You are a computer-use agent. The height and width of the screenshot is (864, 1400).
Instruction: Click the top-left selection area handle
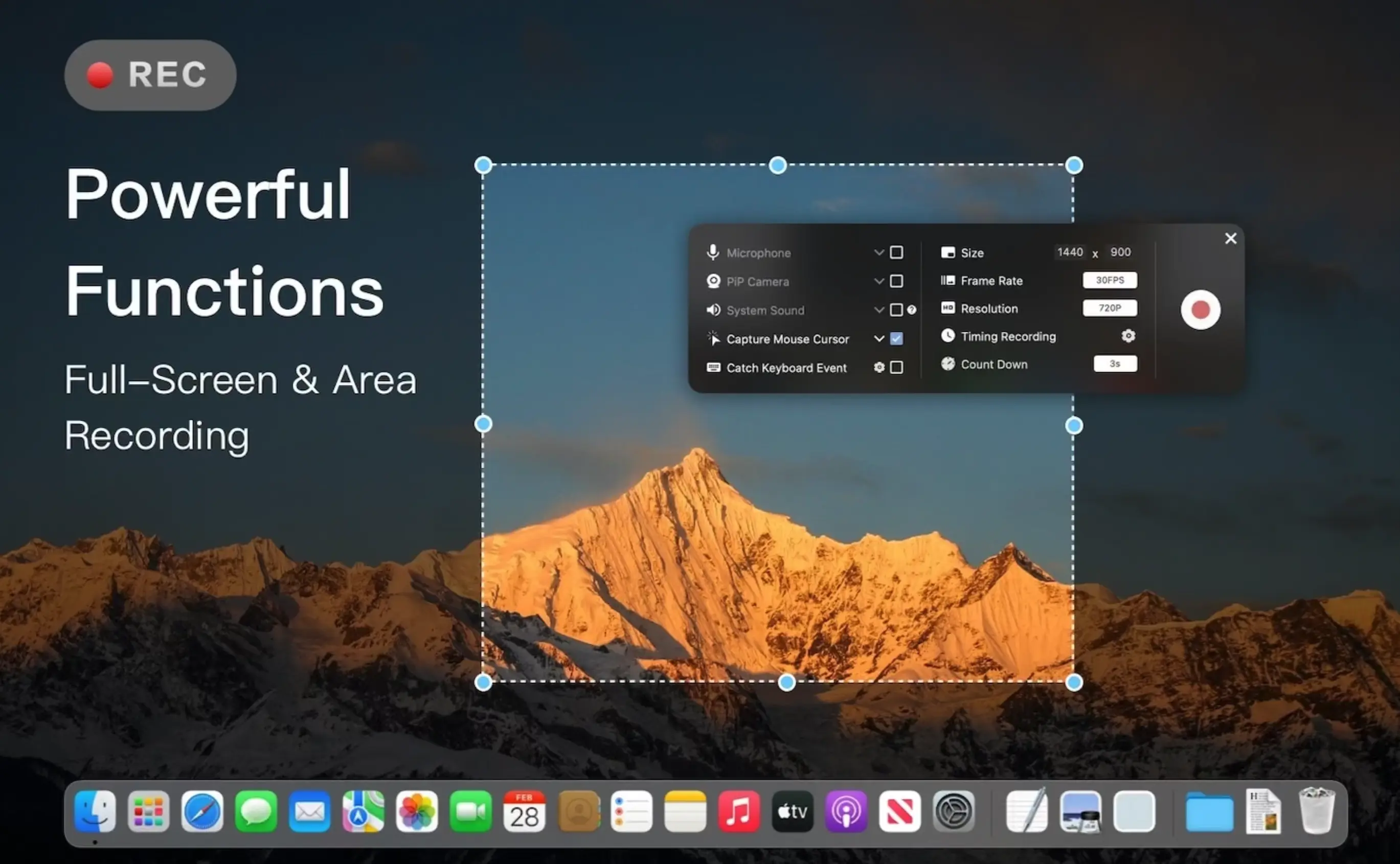pyautogui.click(x=483, y=165)
